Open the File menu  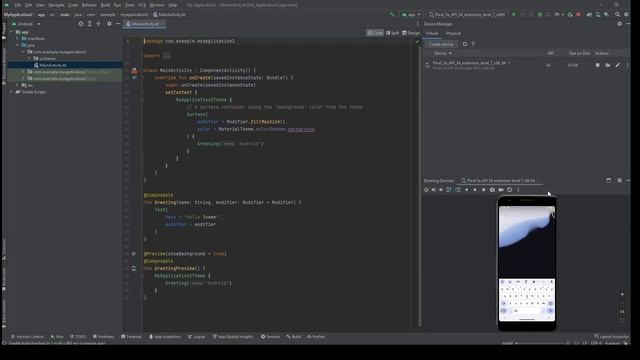[x=18, y=5]
